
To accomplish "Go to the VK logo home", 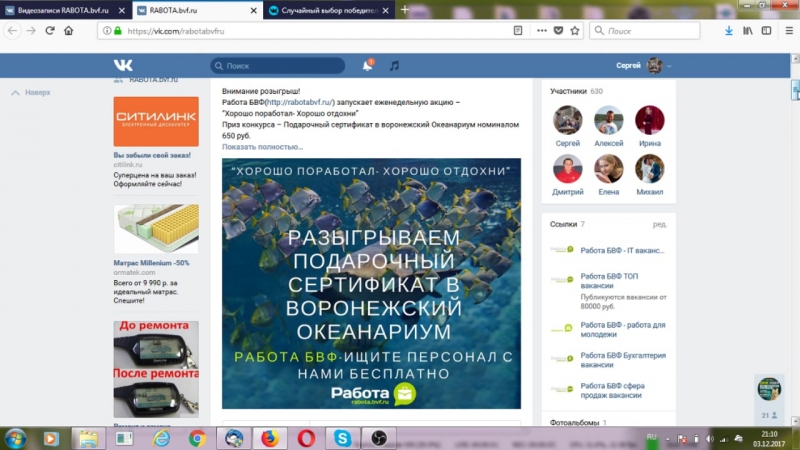I will (123, 65).
